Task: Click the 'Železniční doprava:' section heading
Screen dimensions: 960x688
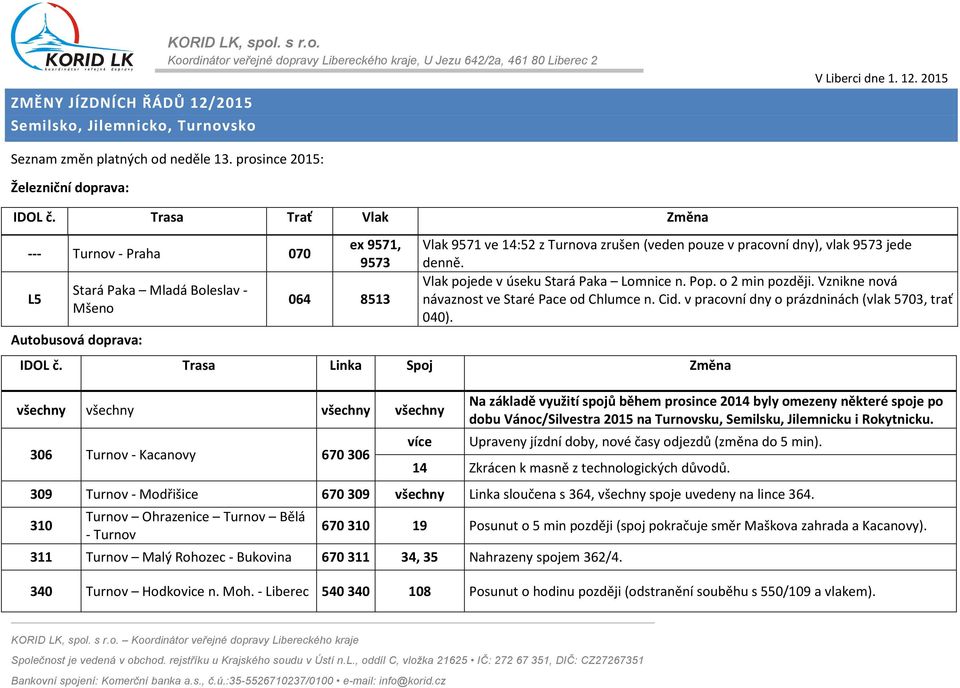Action: point(70,188)
